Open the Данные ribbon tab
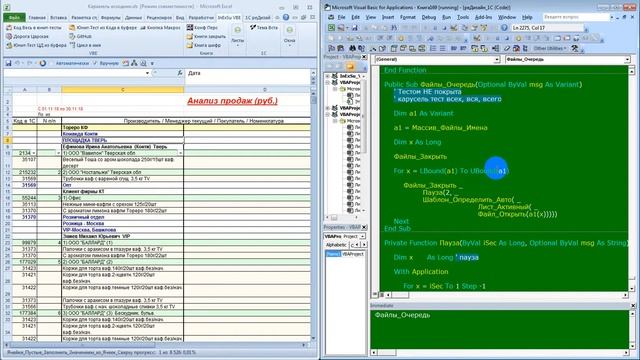 pyautogui.click(x=133, y=18)
